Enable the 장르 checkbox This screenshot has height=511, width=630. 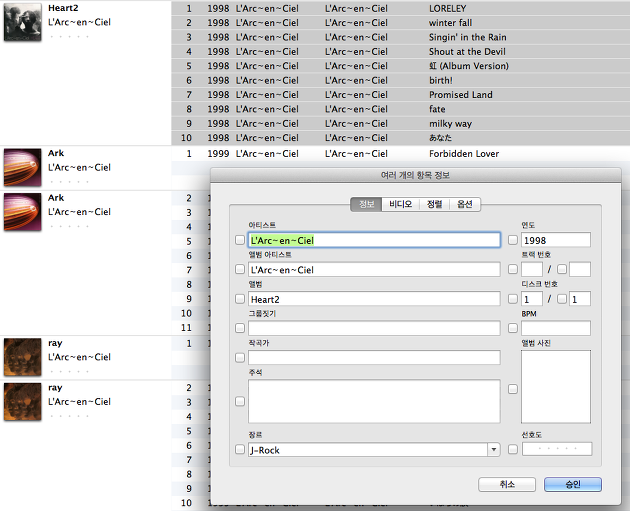(240, 449)
